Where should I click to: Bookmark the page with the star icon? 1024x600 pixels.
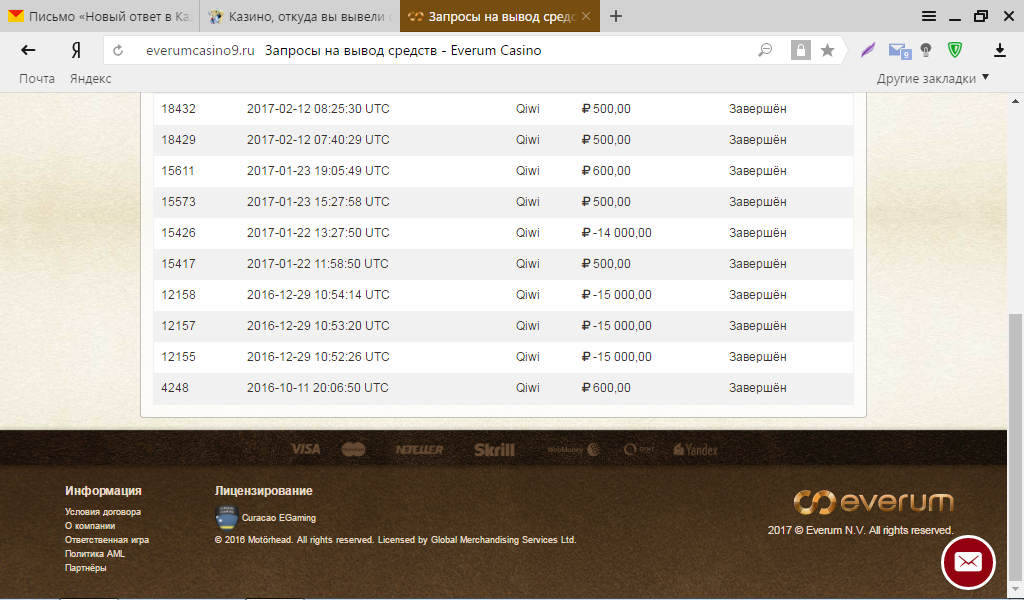827,50
